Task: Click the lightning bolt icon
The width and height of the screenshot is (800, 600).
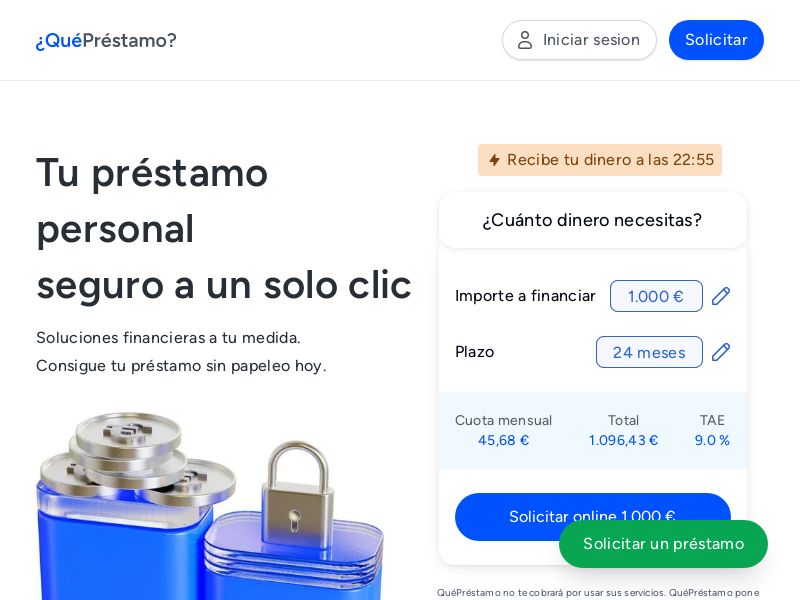Action: [494, 160]
